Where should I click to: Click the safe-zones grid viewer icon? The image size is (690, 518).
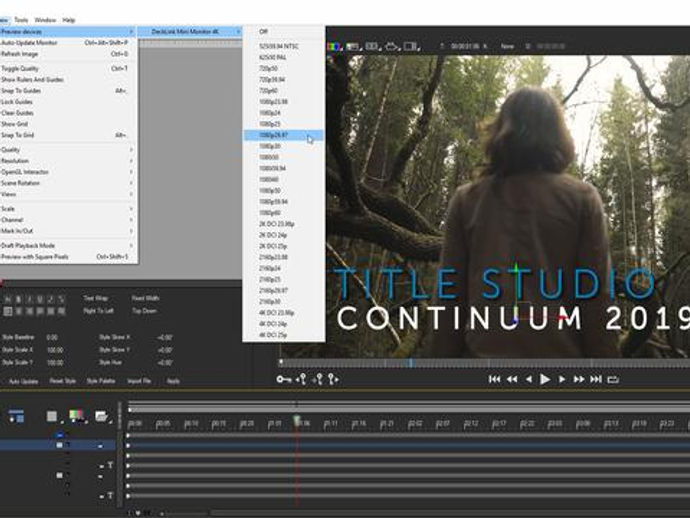point(372,46)
